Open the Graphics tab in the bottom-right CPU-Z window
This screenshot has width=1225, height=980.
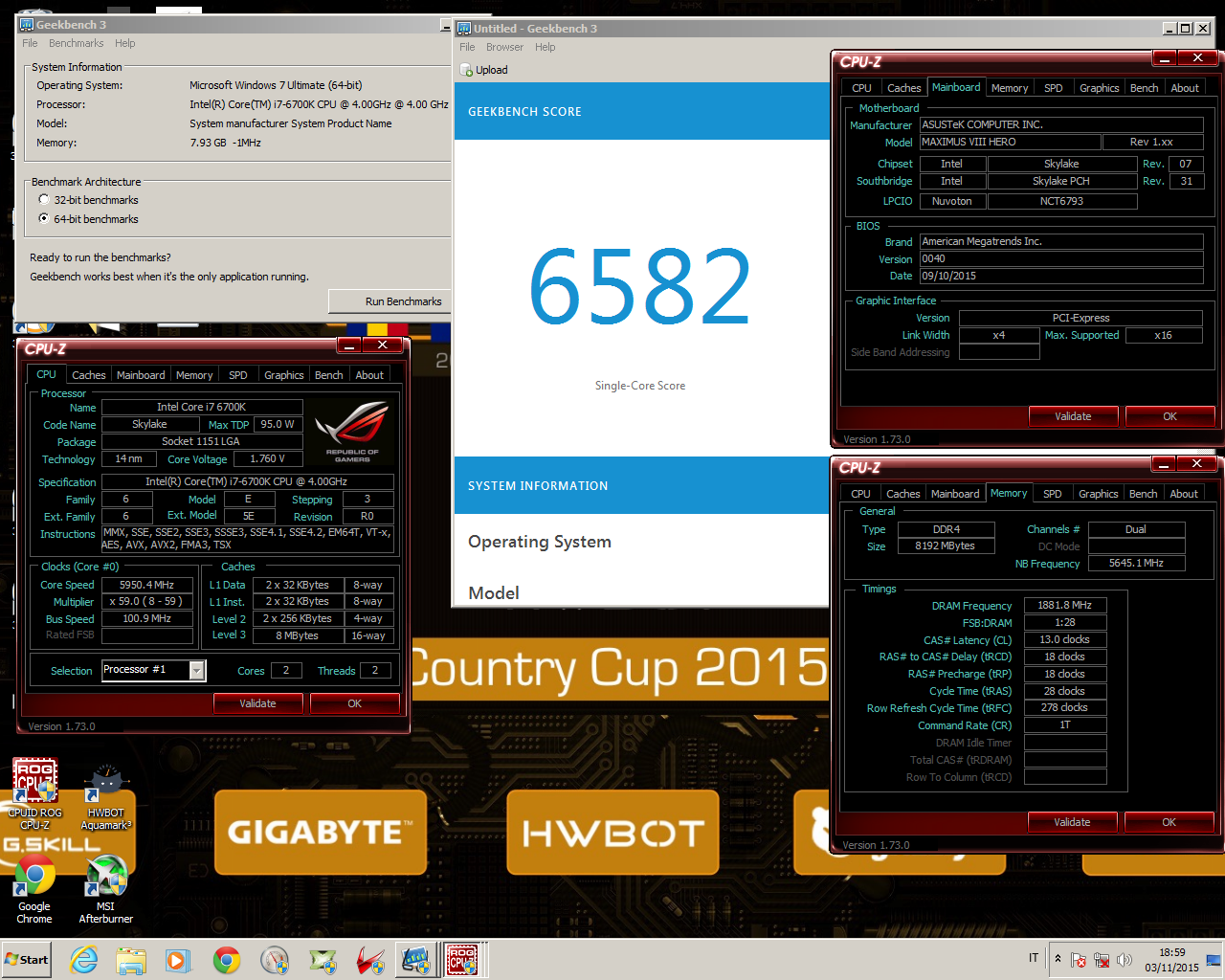point(1098,494)
